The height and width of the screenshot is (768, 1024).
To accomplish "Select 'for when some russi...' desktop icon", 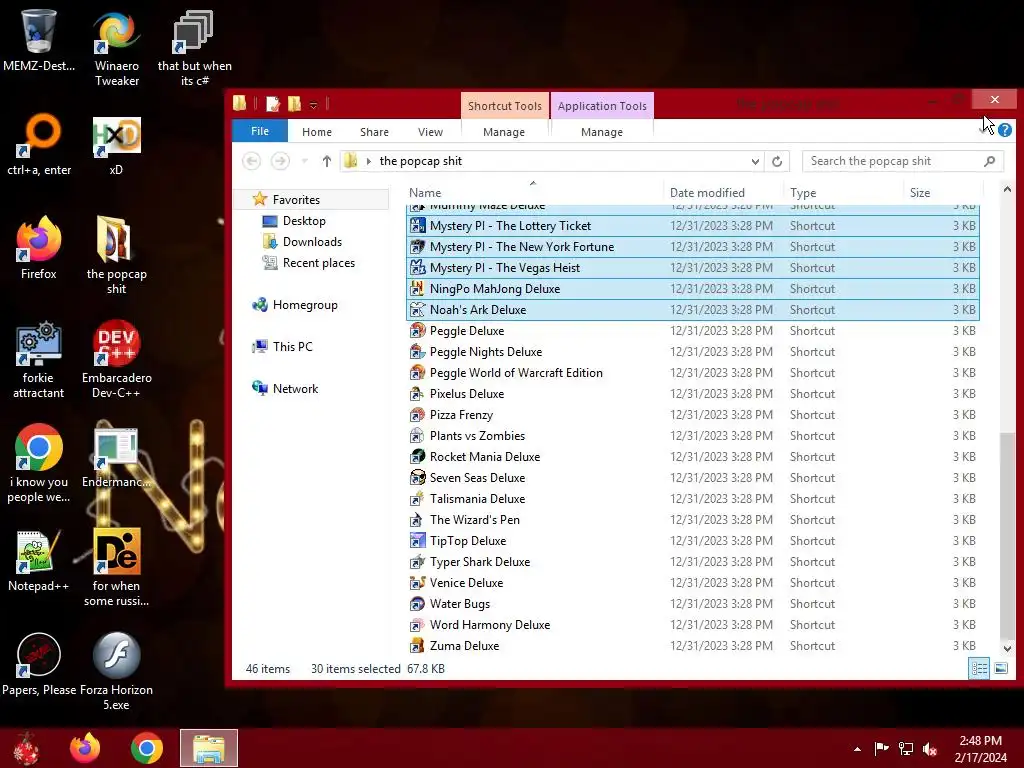I will (116, 568).
